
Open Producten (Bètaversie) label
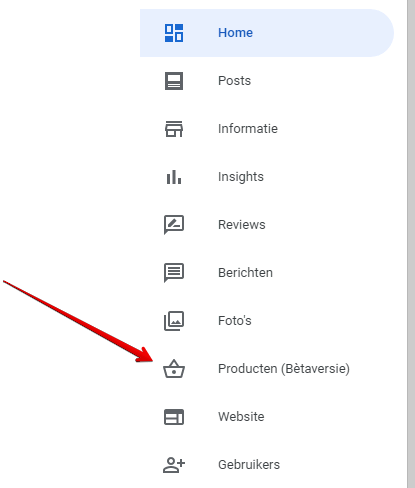point(284,369)
